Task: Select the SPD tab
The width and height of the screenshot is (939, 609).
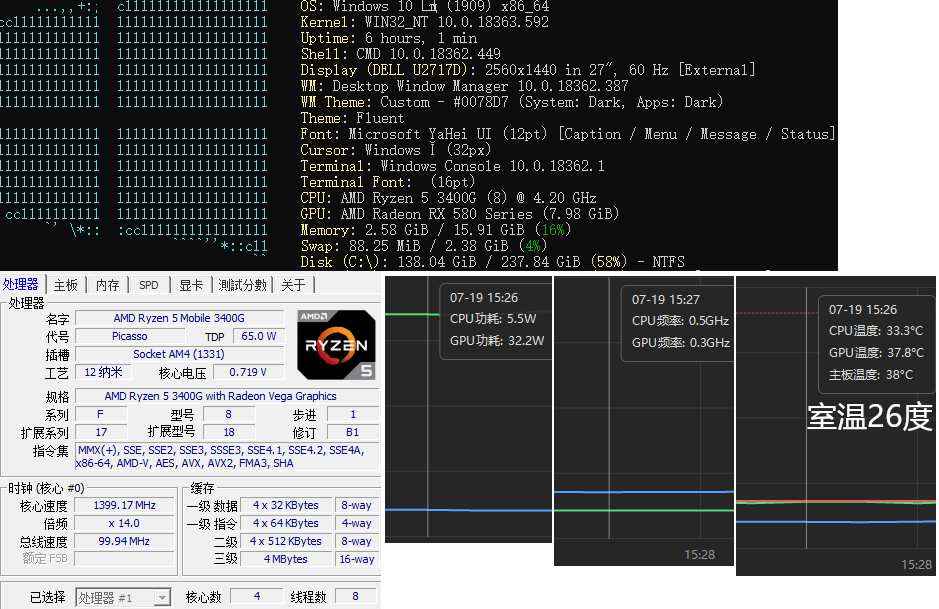Action: click(x=149, y=285)
